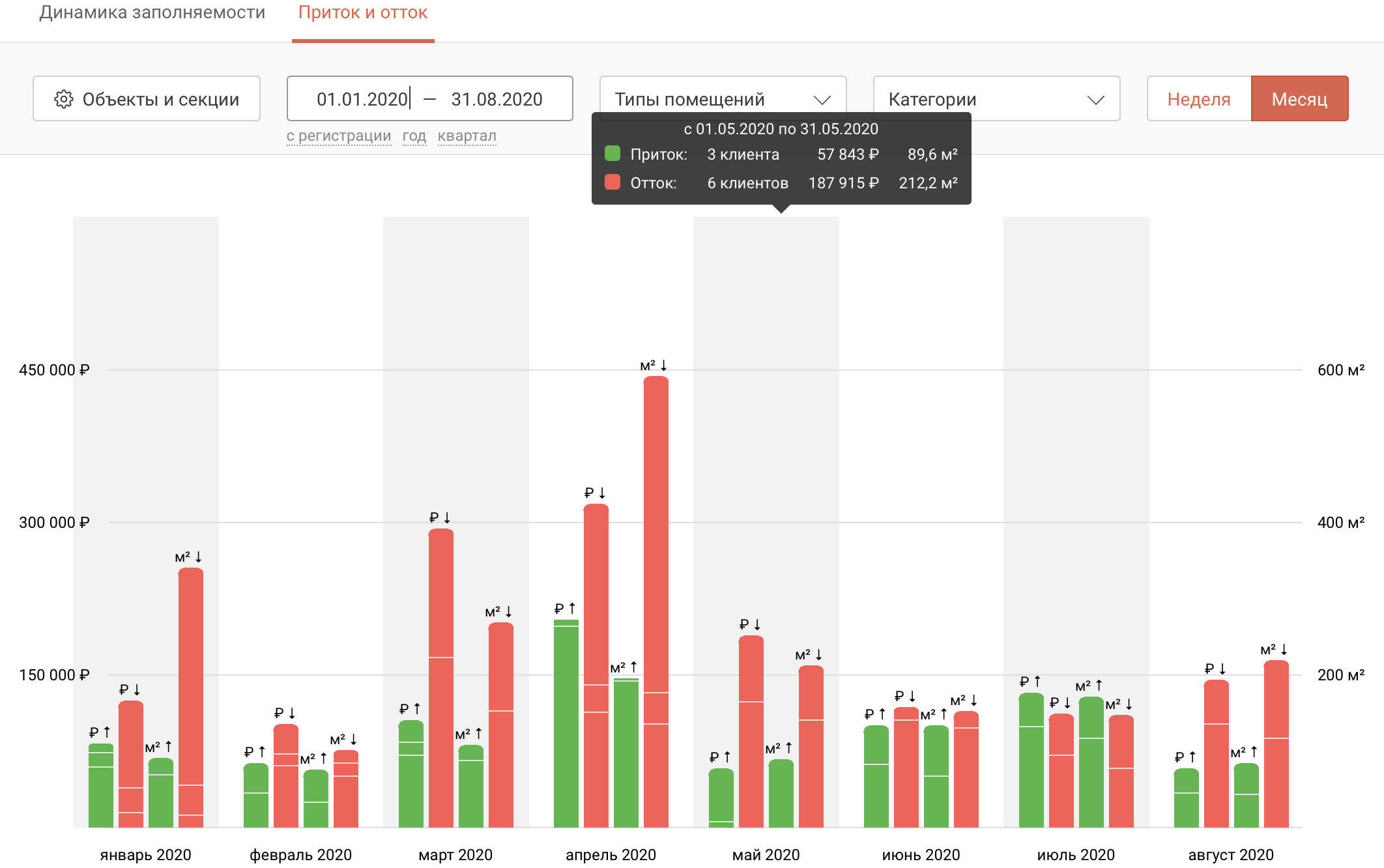Click the Типы помещений chevron arrow
The image size is (1384, 868).
coord(822,100)
